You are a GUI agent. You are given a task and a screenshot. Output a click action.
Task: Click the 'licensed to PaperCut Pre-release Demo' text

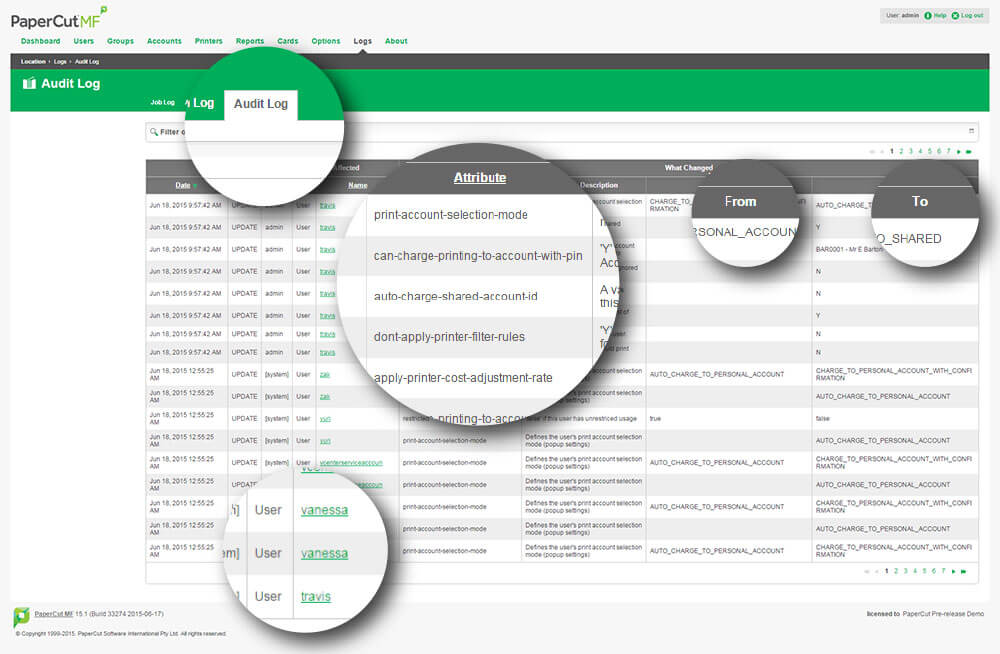925,614
